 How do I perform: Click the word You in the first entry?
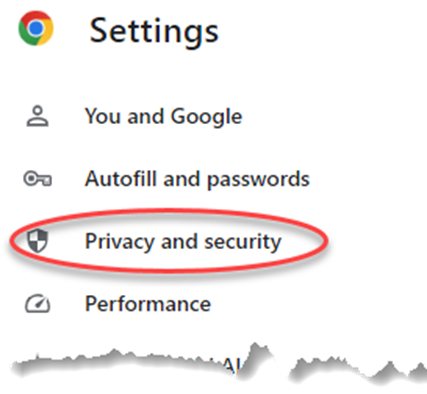pyautogui.click(x=103, y=116)
